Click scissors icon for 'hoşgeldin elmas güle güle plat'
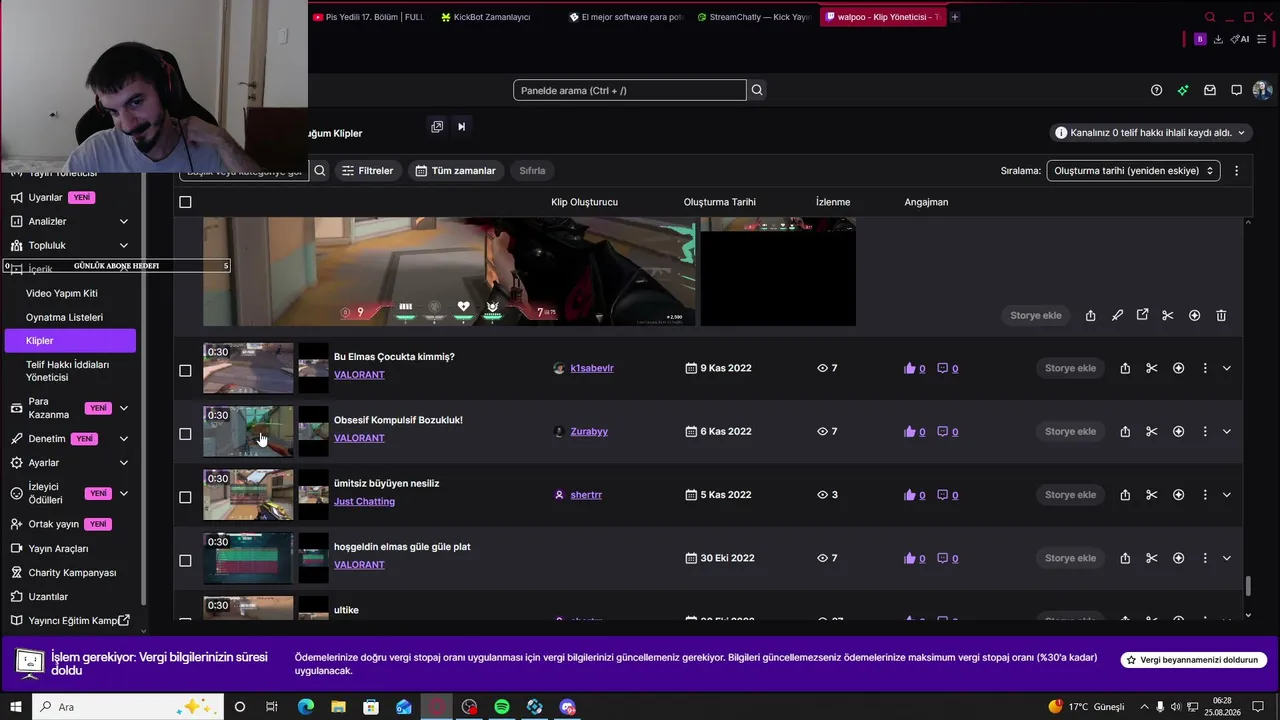 click(1152, 558)
